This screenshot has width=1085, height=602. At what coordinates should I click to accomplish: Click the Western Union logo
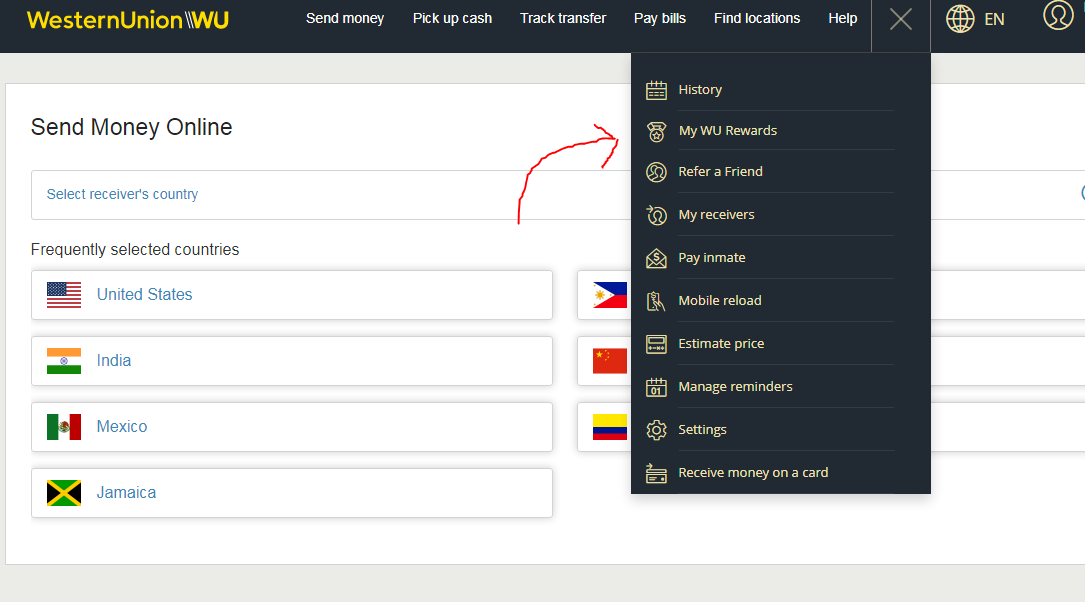pyautogui.click(x=127, y=19)
